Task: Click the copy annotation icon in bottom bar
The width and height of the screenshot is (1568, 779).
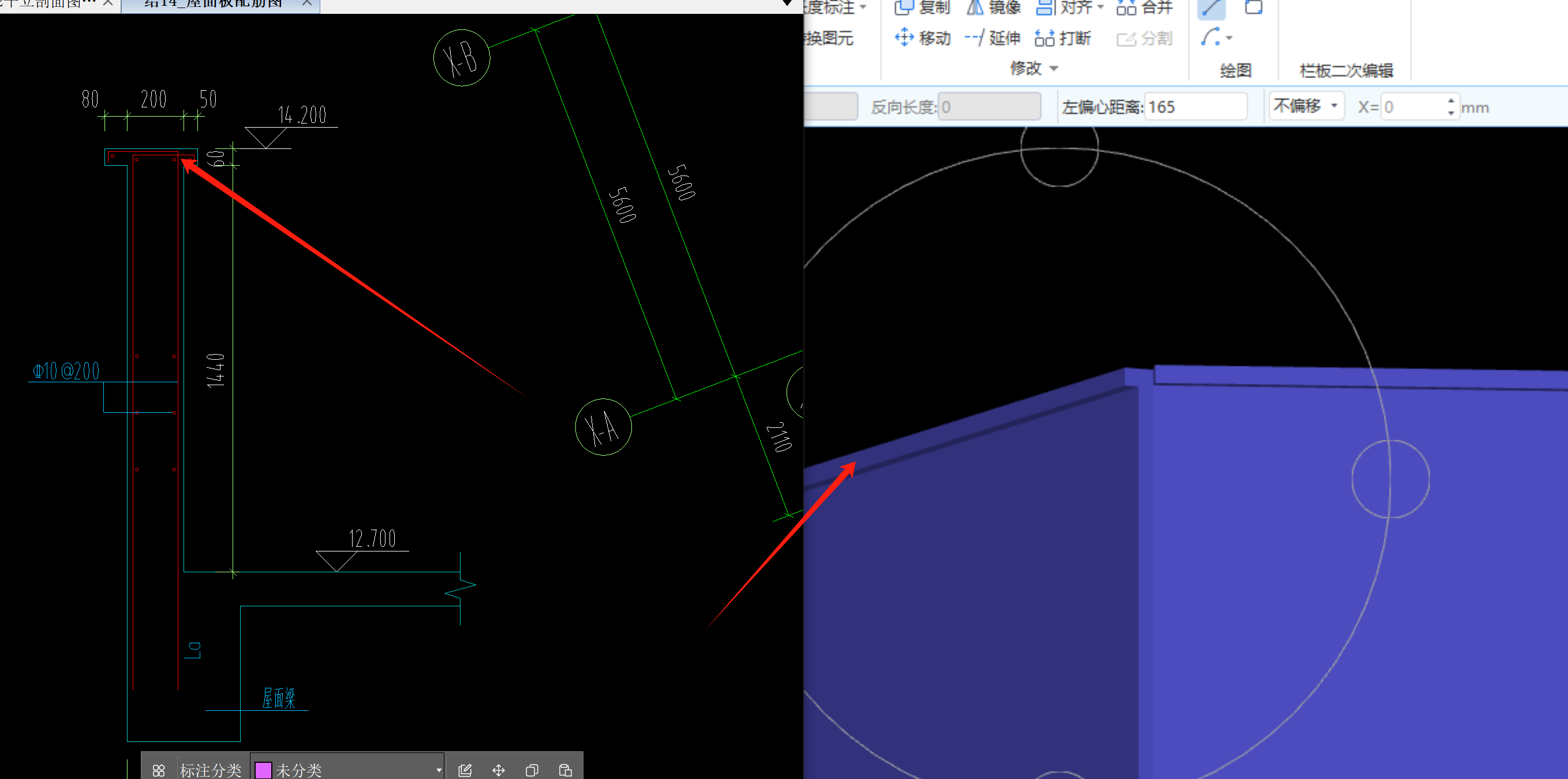Action: (x=532, y=770)
